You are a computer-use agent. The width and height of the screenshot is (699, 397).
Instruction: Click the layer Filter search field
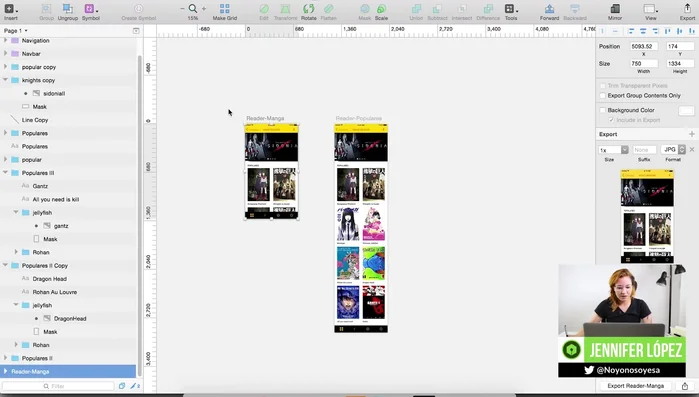[58, 386]
